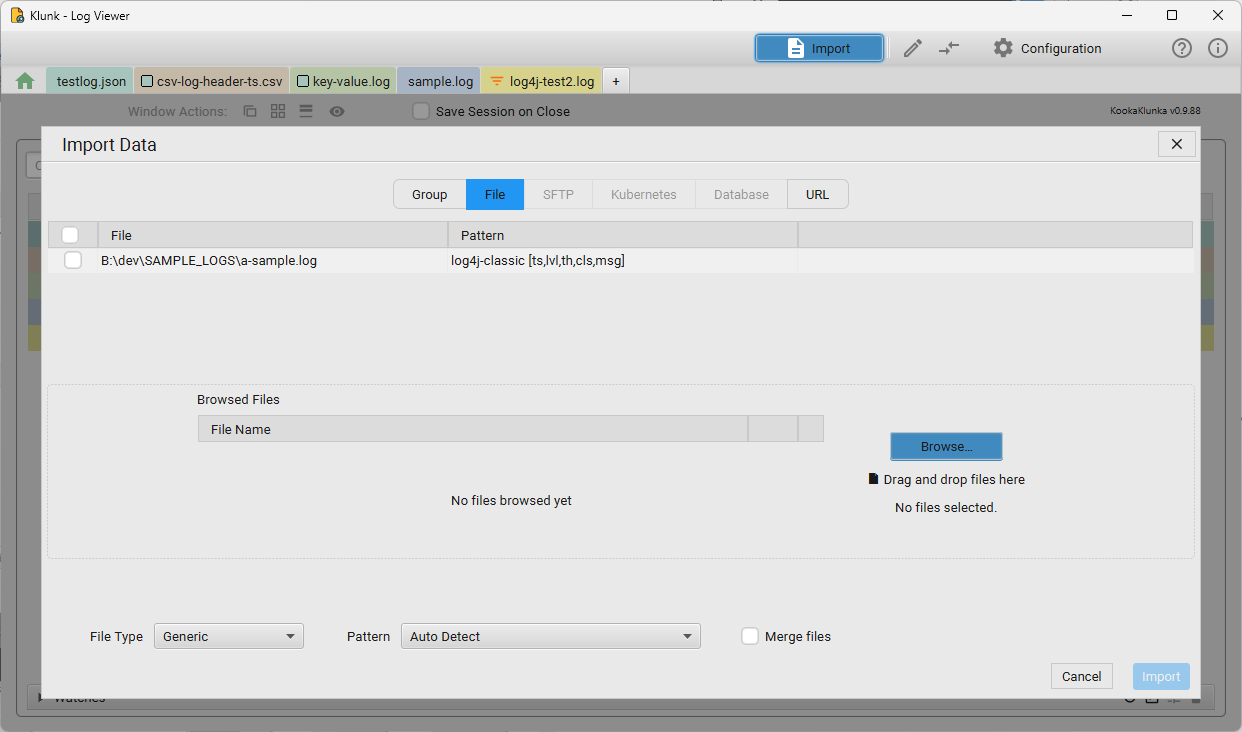Open the Pattern Auto Detect dropdown
Viewport: 1242px width, 732px height.
[x=551, y=636]
